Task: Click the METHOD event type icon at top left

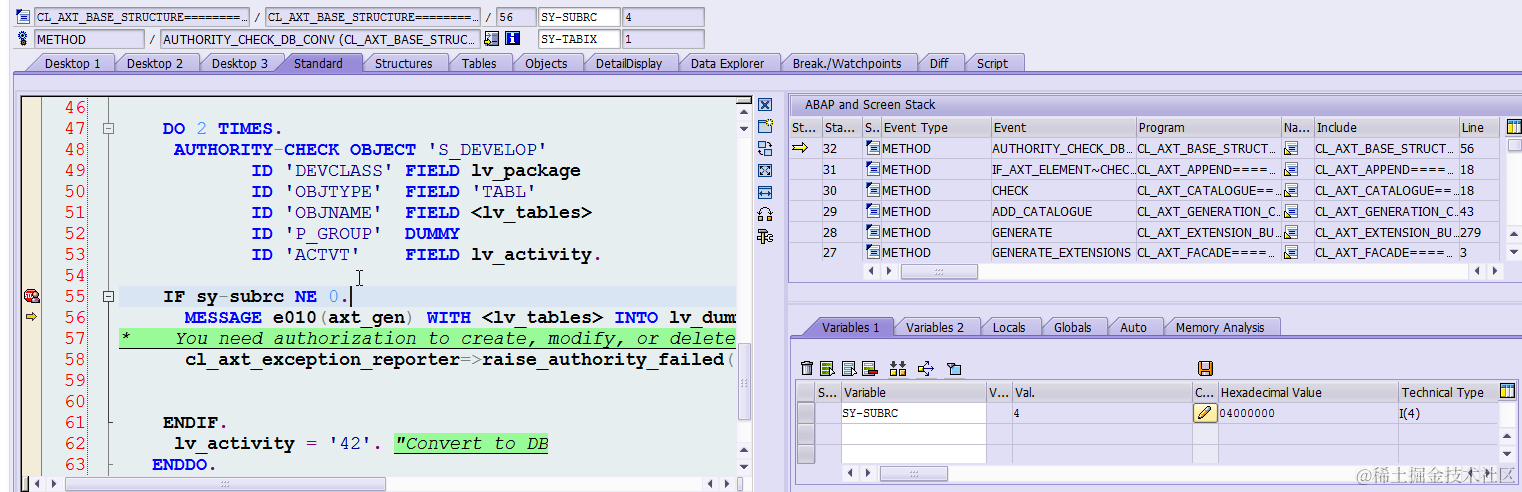Action: (23, 39)
